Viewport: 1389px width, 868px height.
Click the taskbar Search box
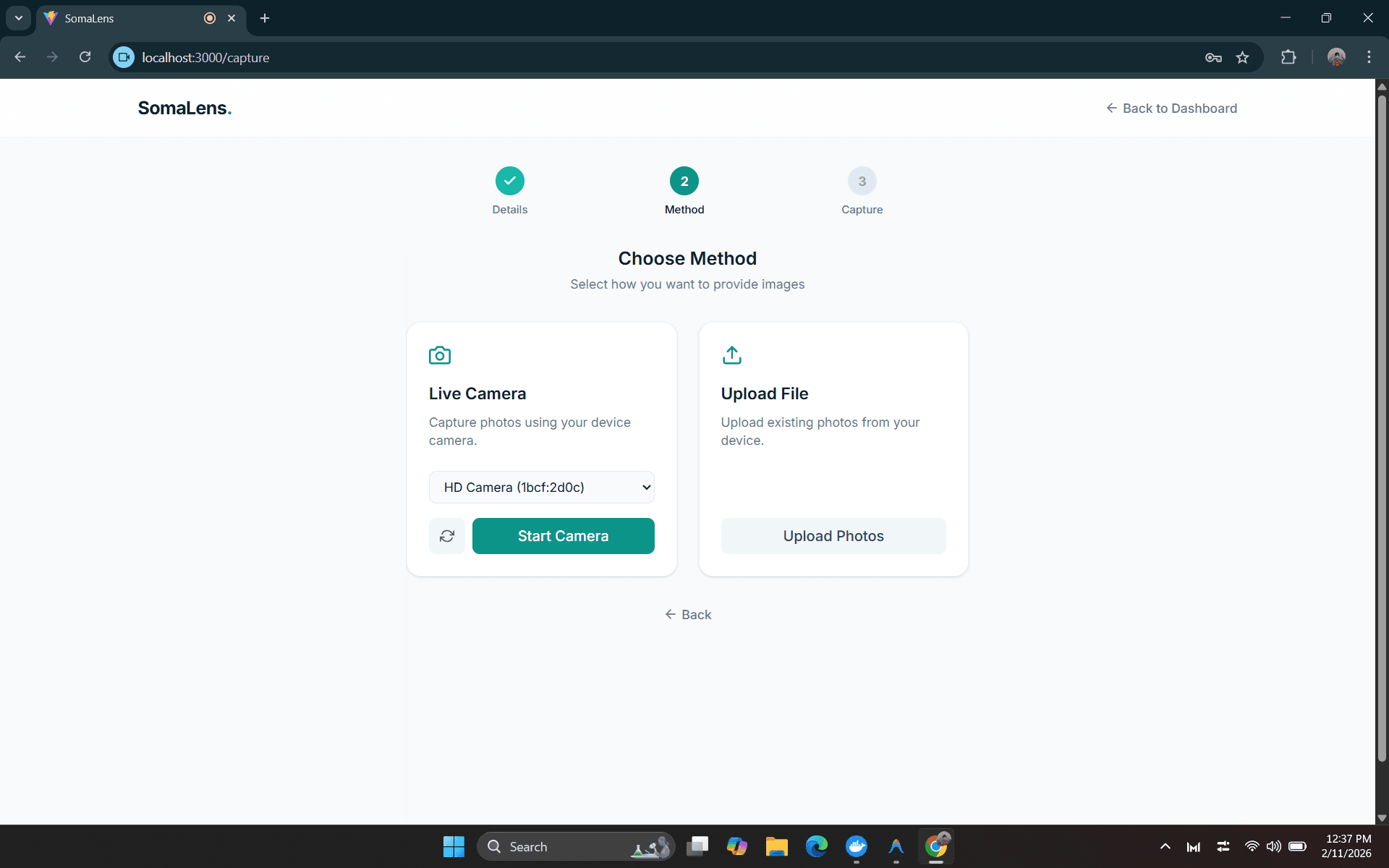click(x=576, y=846)
